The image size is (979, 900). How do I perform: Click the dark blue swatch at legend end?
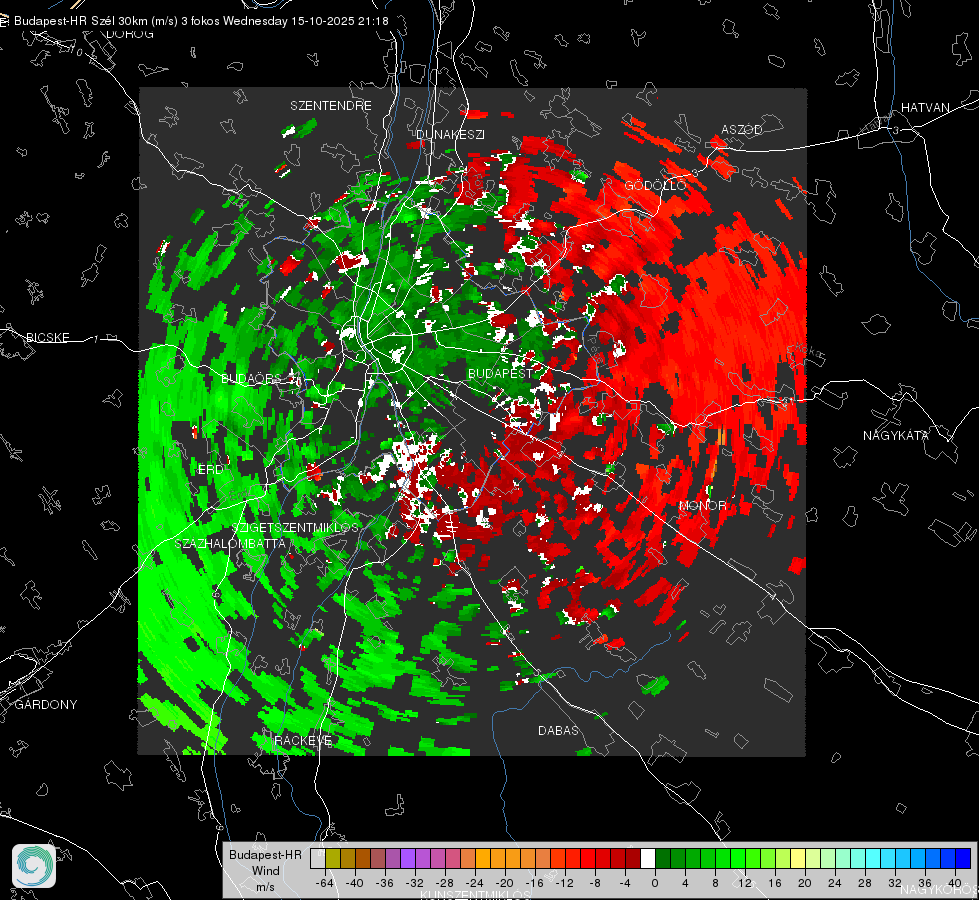click(x=963, y=858)
